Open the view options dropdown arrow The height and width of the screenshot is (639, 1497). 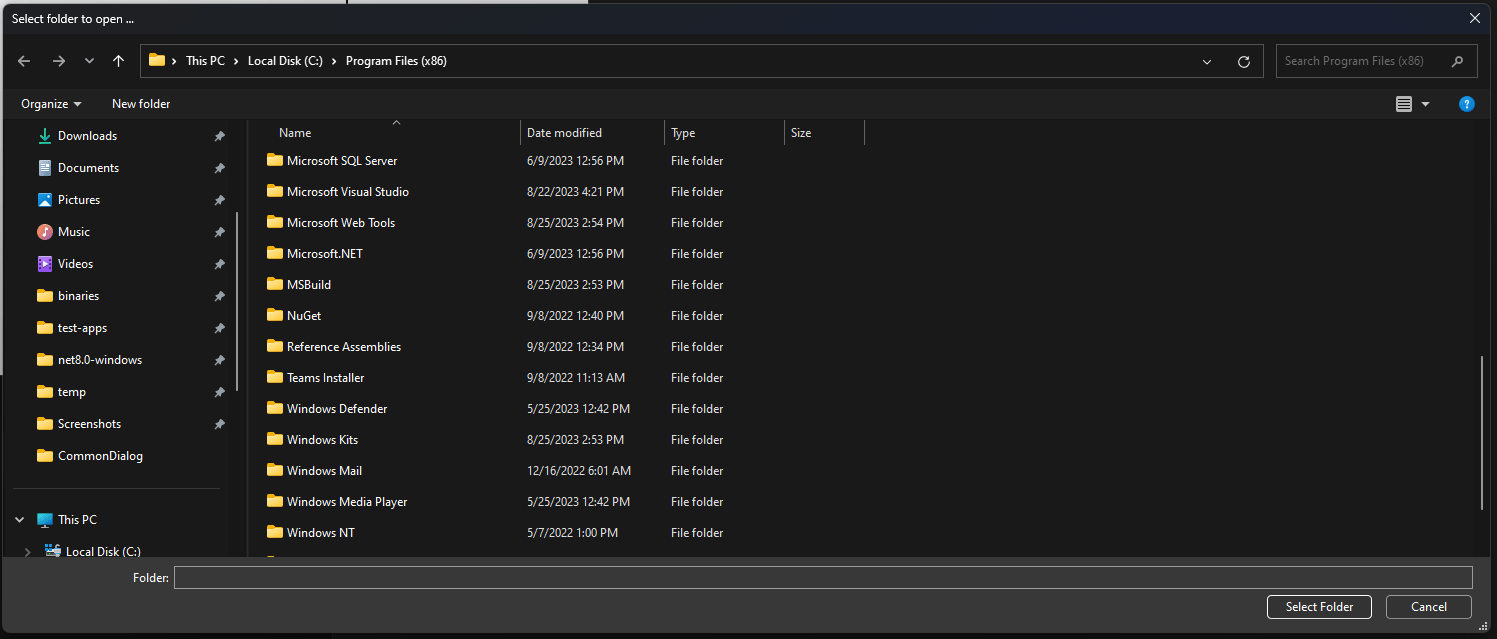(x=1425, y=104)
